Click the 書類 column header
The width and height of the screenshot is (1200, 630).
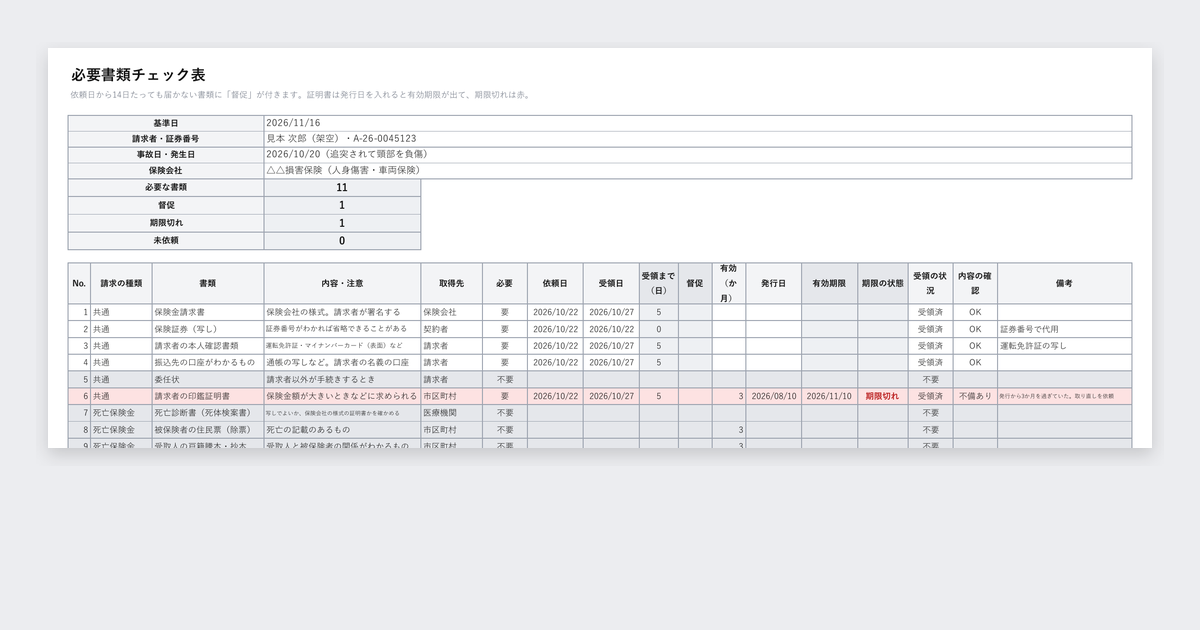(x=208, y=284)
